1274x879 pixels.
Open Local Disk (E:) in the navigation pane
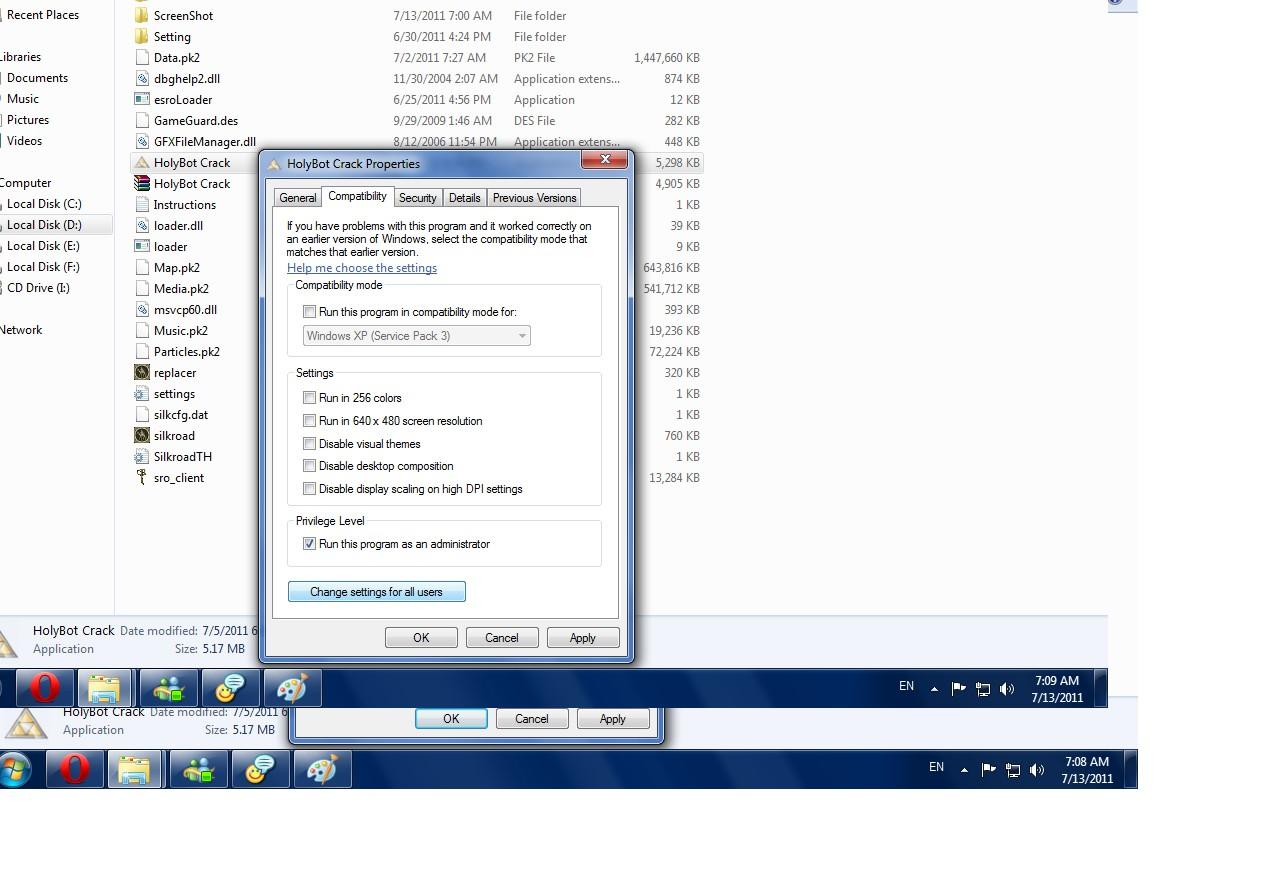point(43,246)
